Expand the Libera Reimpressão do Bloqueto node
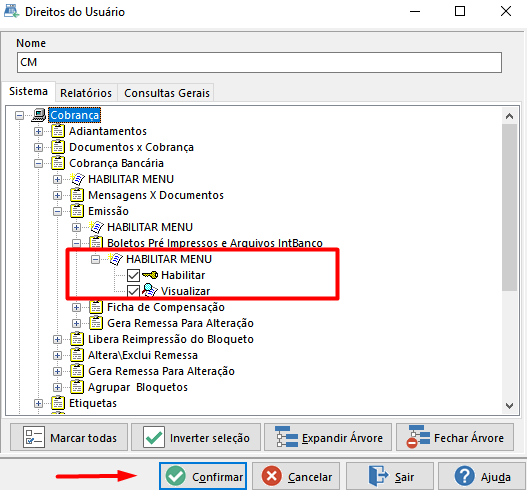Image resolution: width=527 pixels, height=490 pixels. (57, 339)
